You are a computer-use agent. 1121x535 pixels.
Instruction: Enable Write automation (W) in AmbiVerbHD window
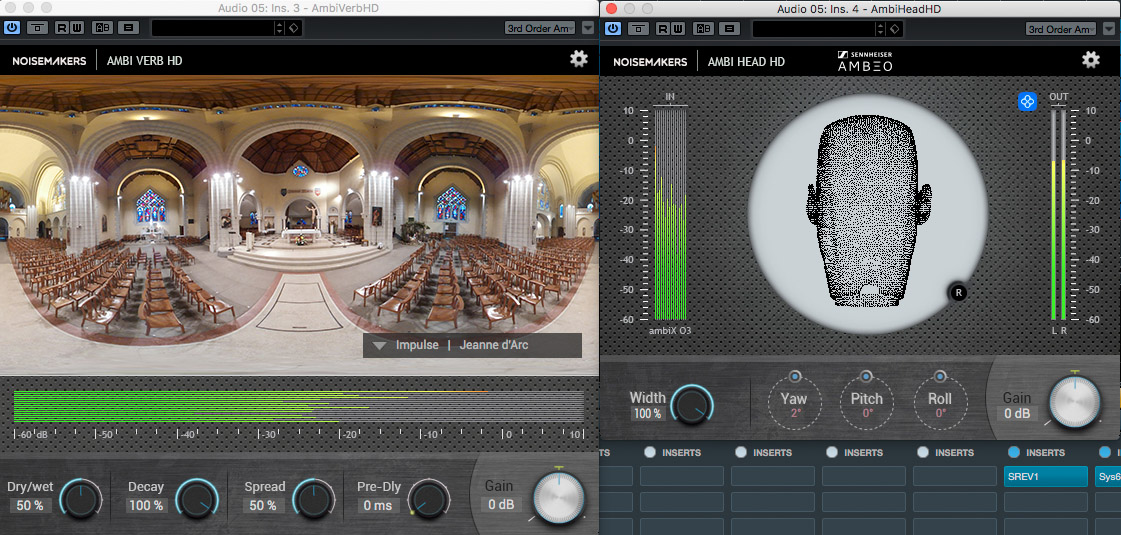coord(76,28)
